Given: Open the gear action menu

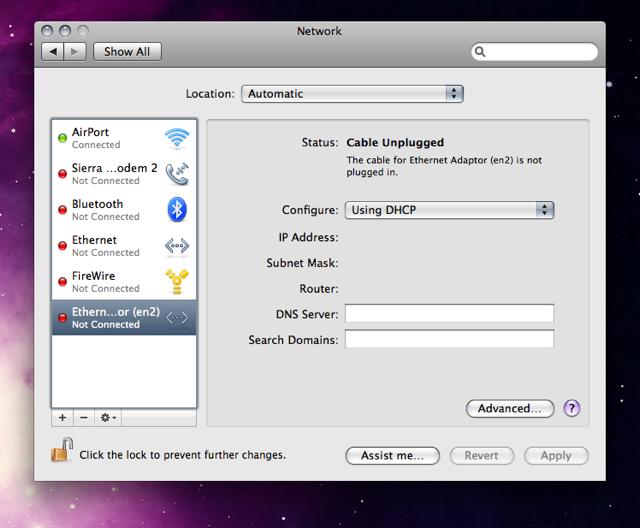Looking at the screenshot, I should coord(108,417).
